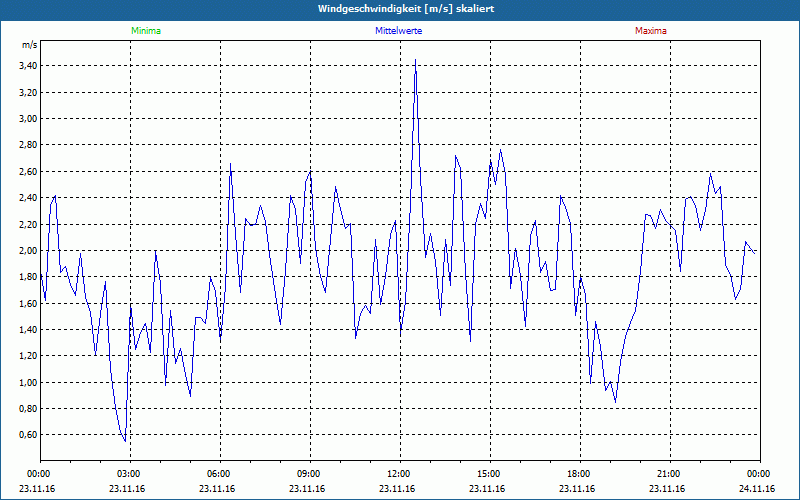The image size is (800, 500).
Task: Select the red Maxima legend label
Action: pos(651,31)
